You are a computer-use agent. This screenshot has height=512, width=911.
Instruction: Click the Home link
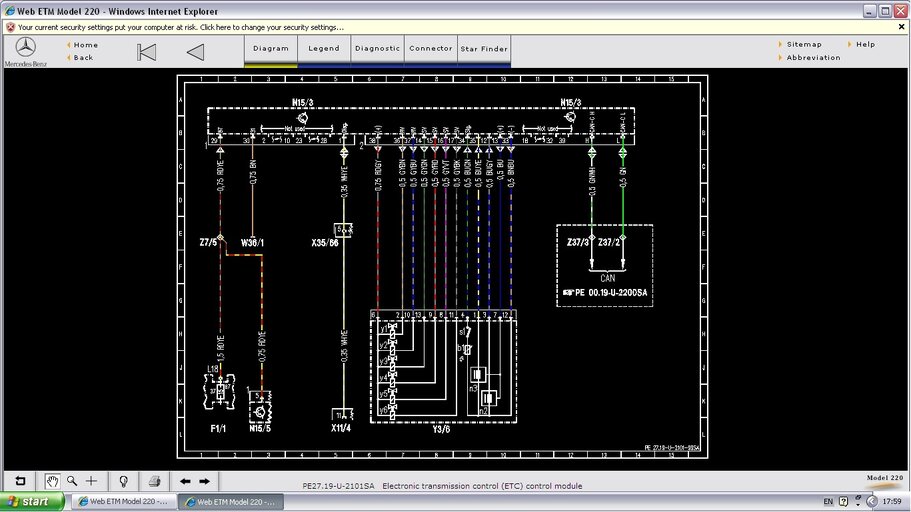coord(85,45)
